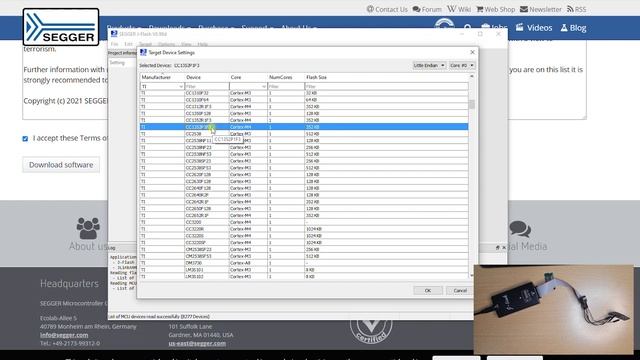Image resolution: width=640 pixels, height=360 pixels.
Task: Select the DM3730 device row
Action: pyautogui.click(x=304, y=263)
